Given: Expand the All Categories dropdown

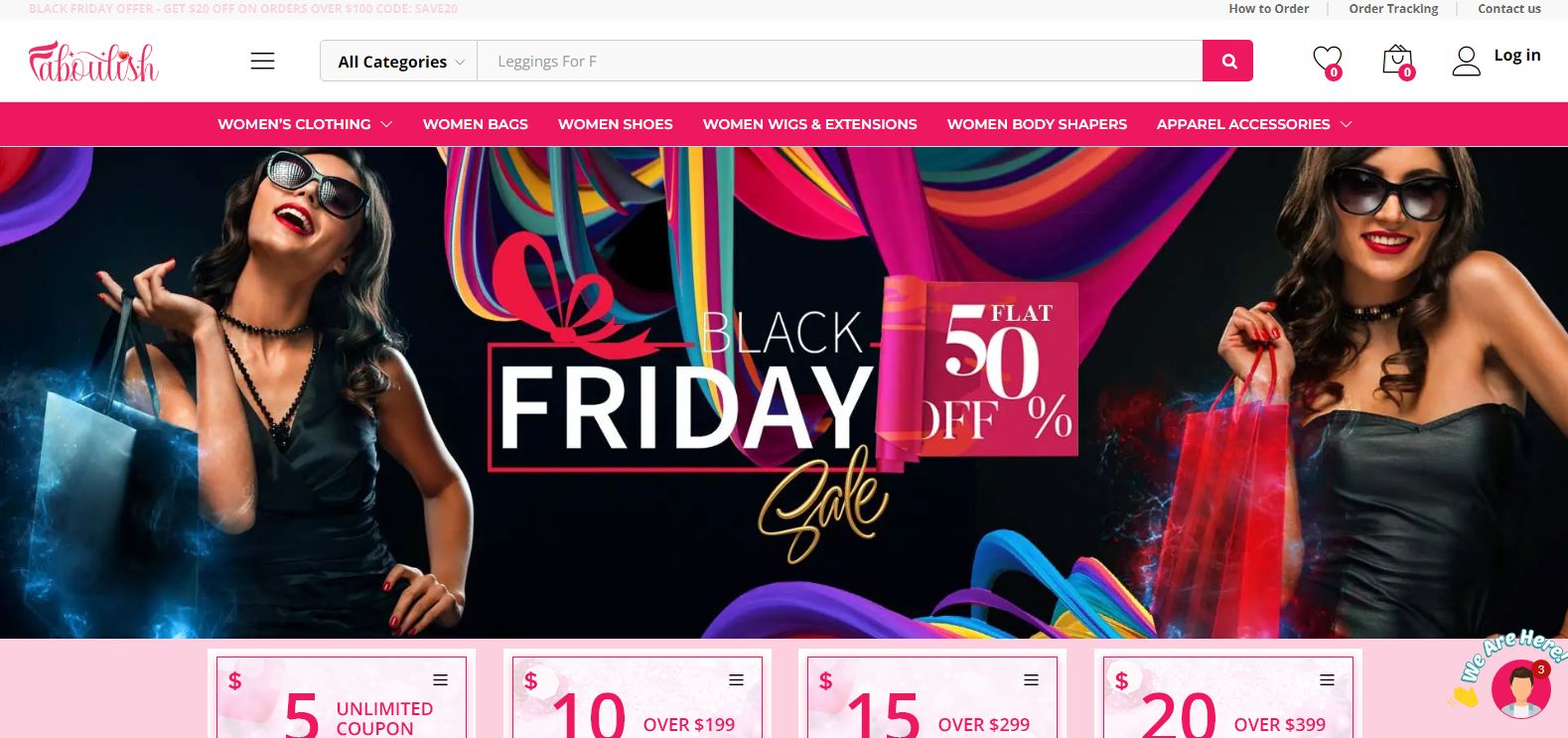Looking at the screenshot, I should pos(399,62).
